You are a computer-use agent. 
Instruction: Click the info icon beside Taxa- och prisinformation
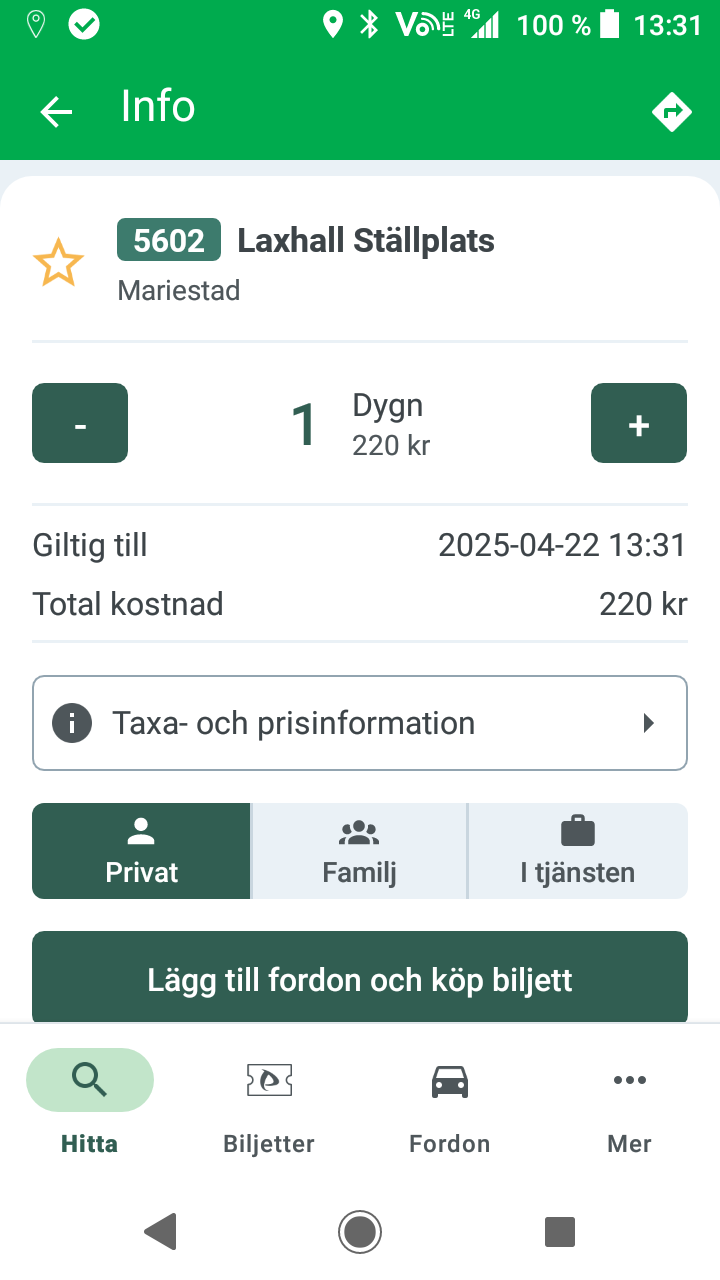click(x=72, y=723)
